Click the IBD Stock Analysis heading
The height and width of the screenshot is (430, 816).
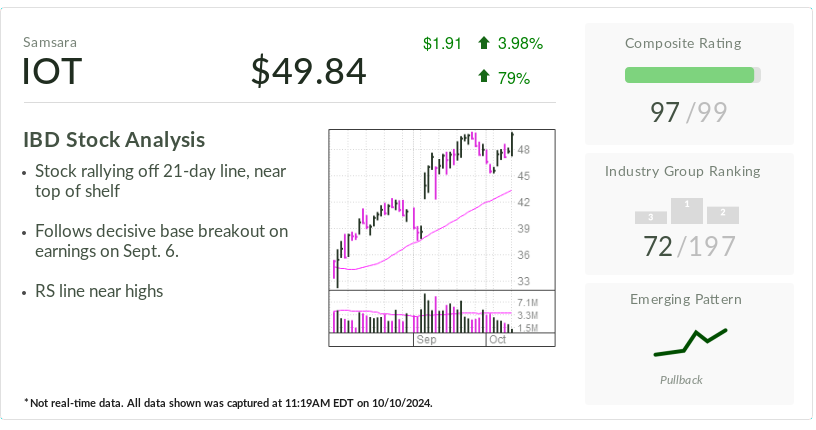click(x=114, y=139)
